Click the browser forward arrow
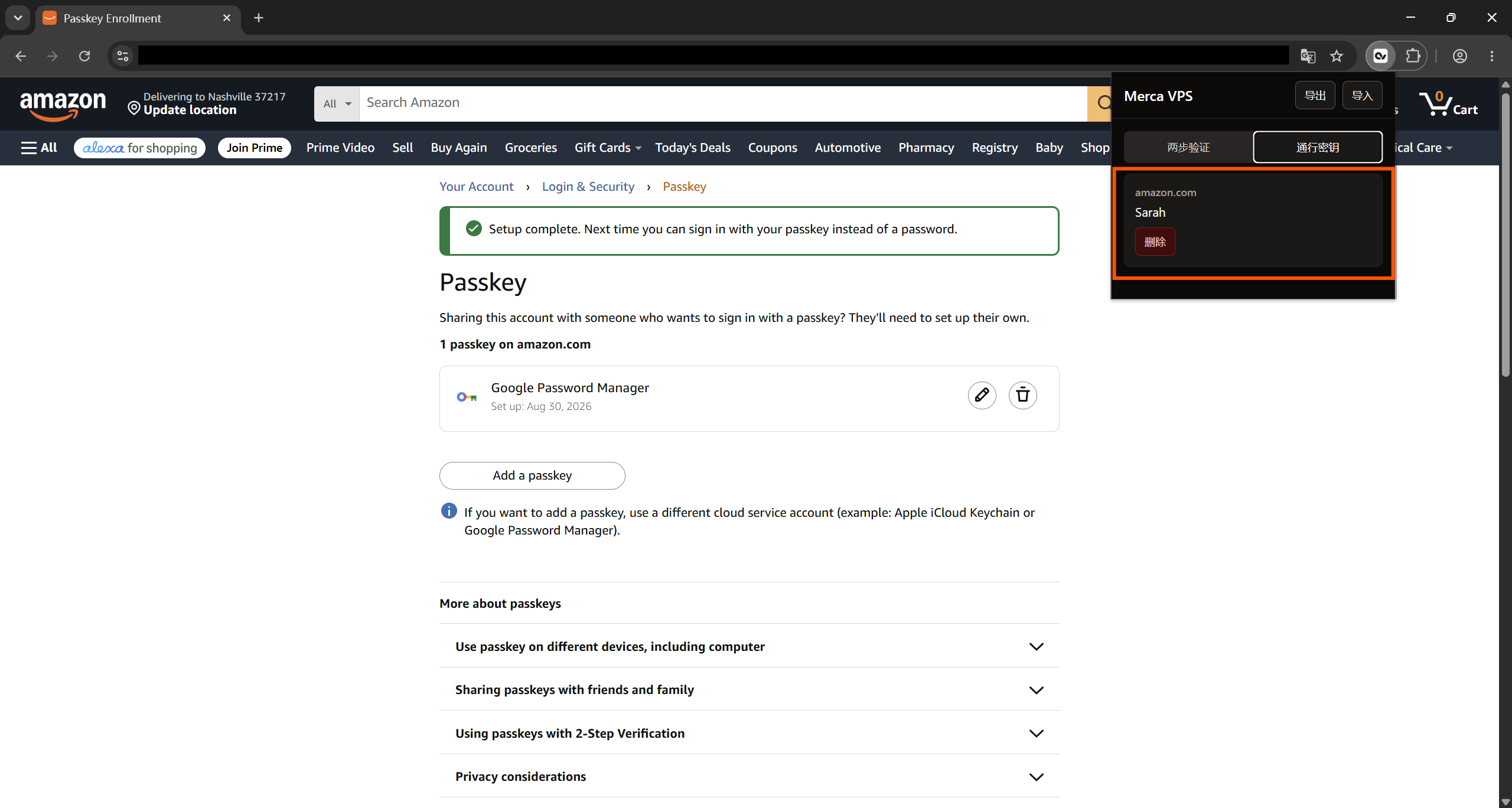The height and width of the screenshot is (808, 1512). [53, 56]
